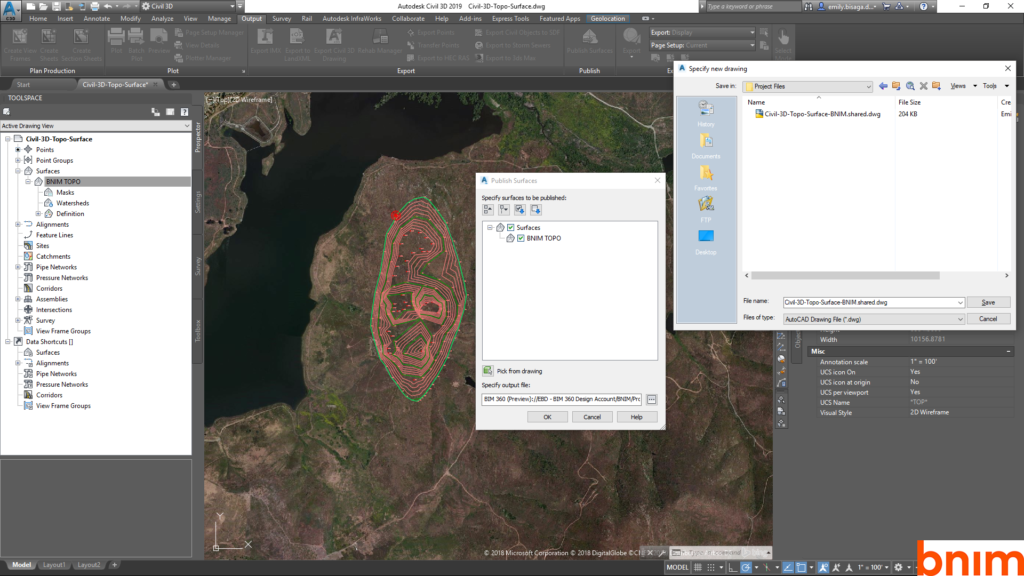Click the Toolspace help question icon
1024x576 pixels.
point(185,112)
